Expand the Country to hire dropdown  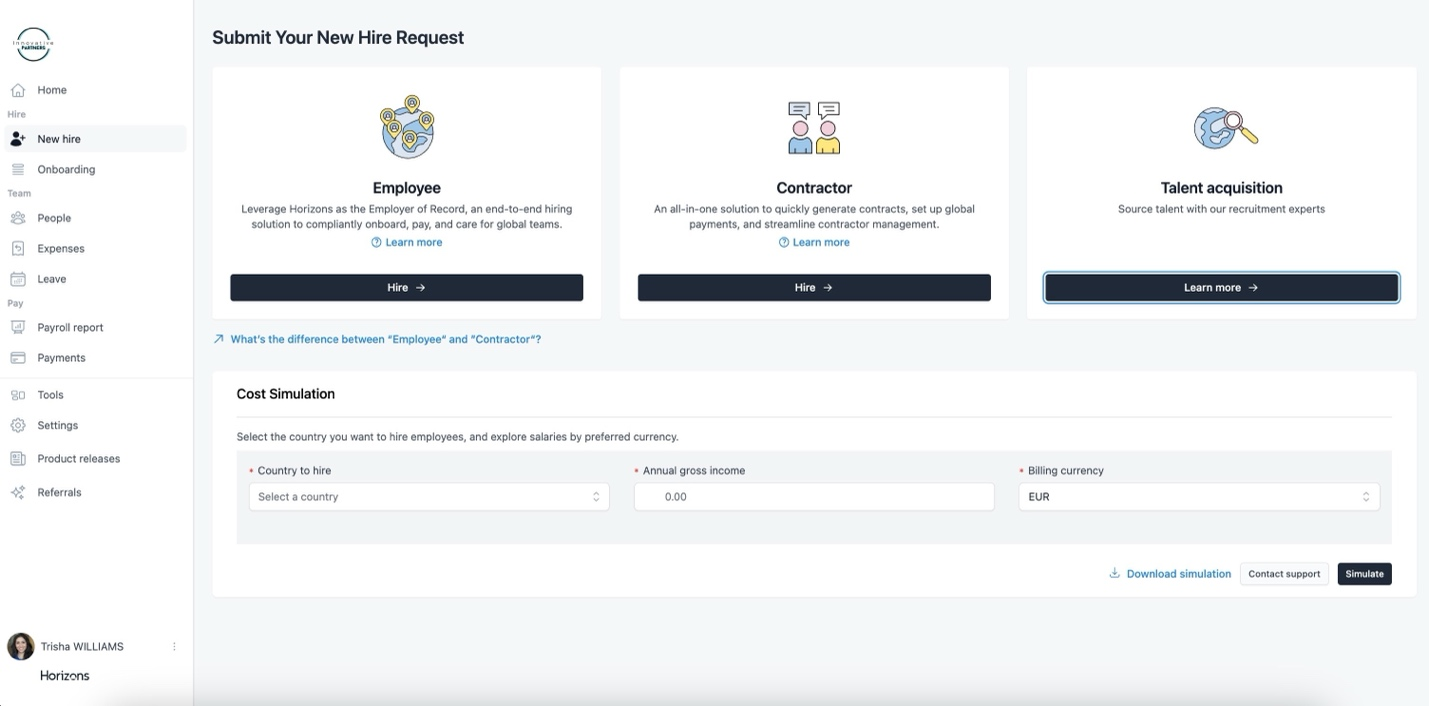click(428, 497)
